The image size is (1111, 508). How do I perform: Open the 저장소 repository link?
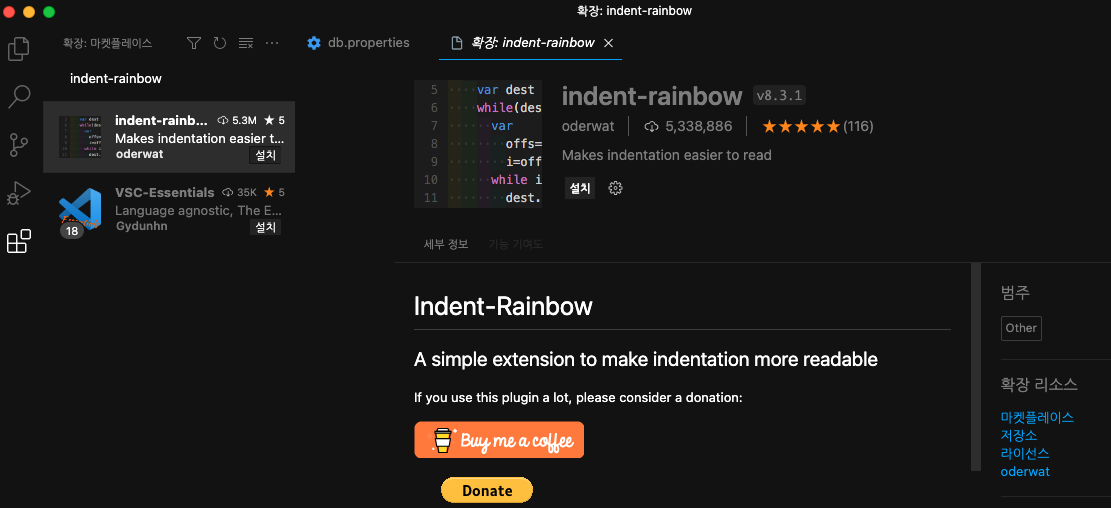pos(1019,435)
